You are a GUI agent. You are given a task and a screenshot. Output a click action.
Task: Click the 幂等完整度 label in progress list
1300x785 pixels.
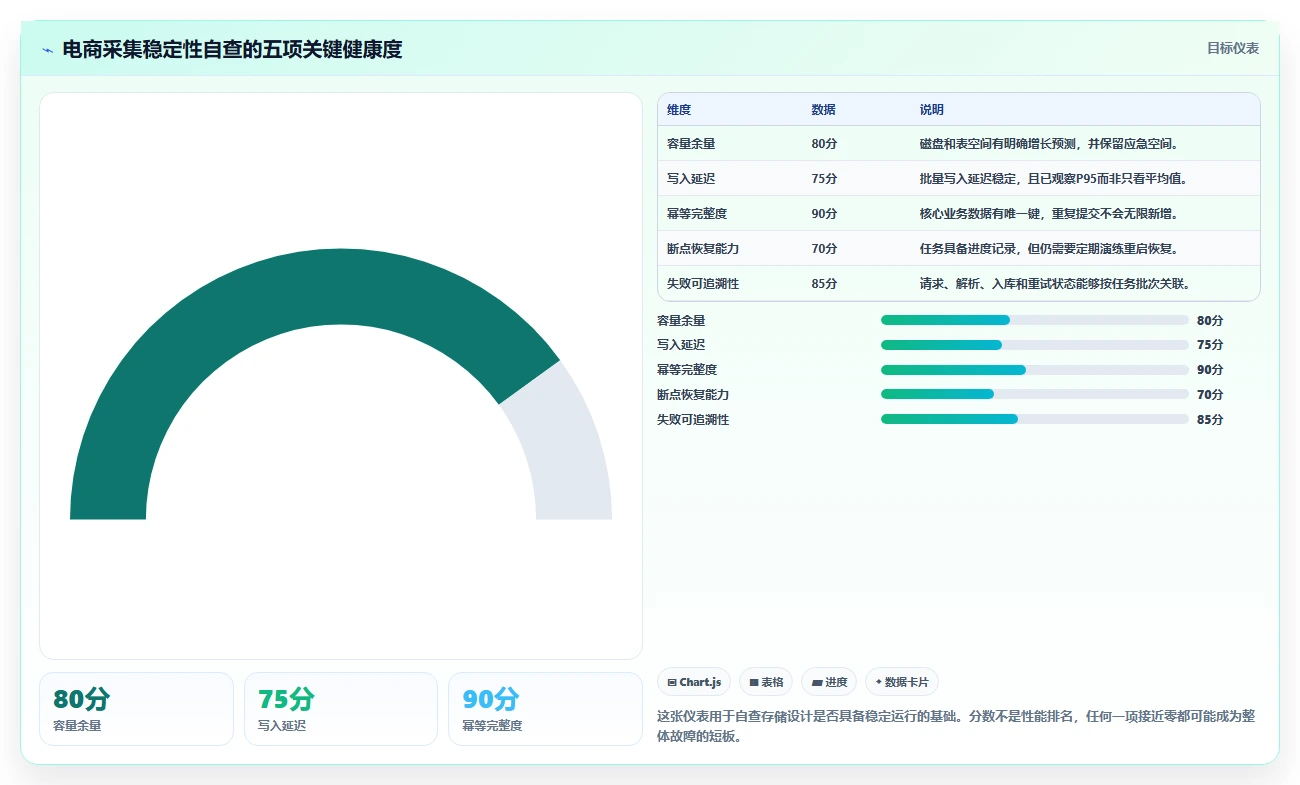click(687, 370)
